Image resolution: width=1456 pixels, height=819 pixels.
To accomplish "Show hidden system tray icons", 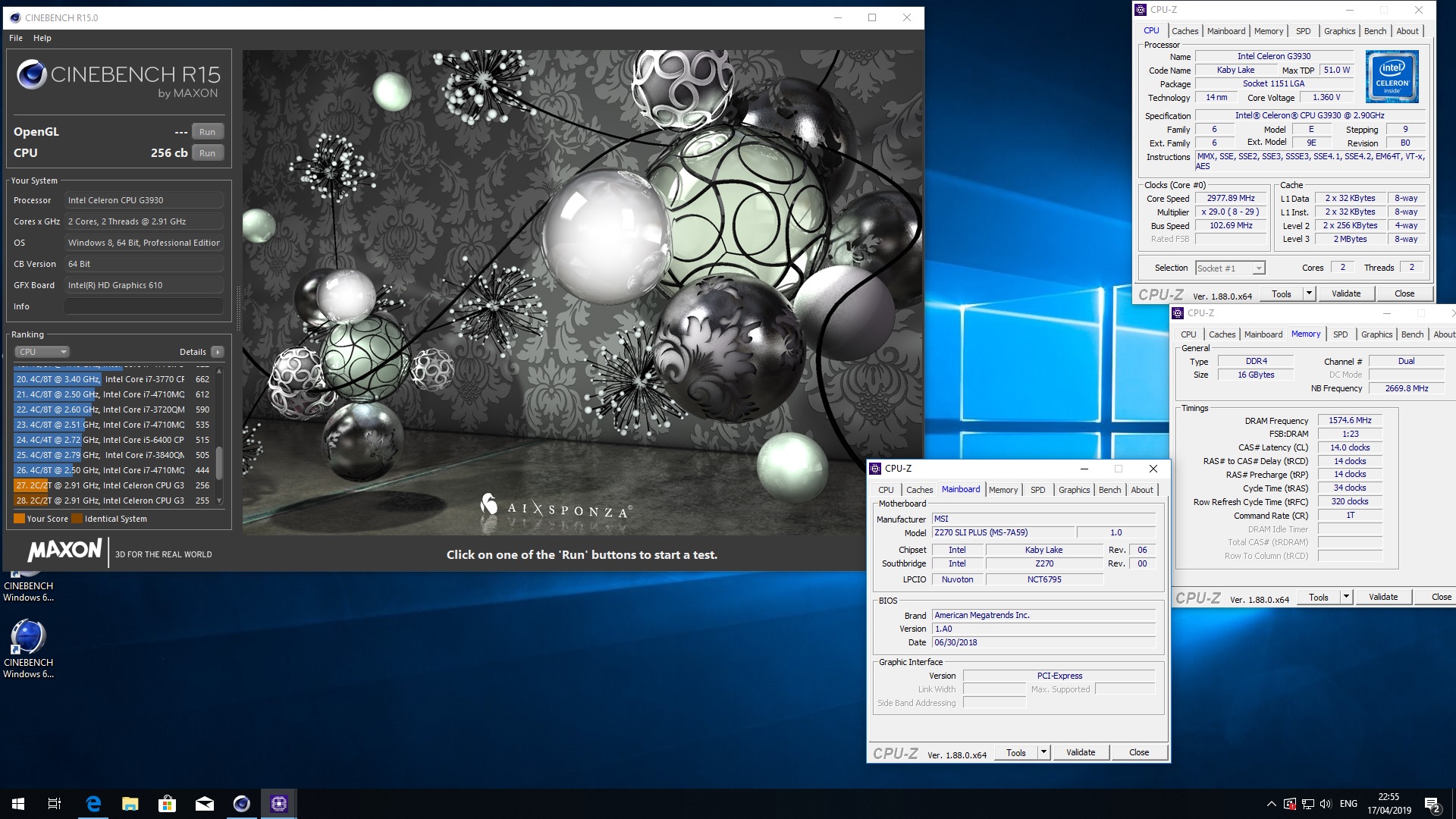I will 1271,804.
